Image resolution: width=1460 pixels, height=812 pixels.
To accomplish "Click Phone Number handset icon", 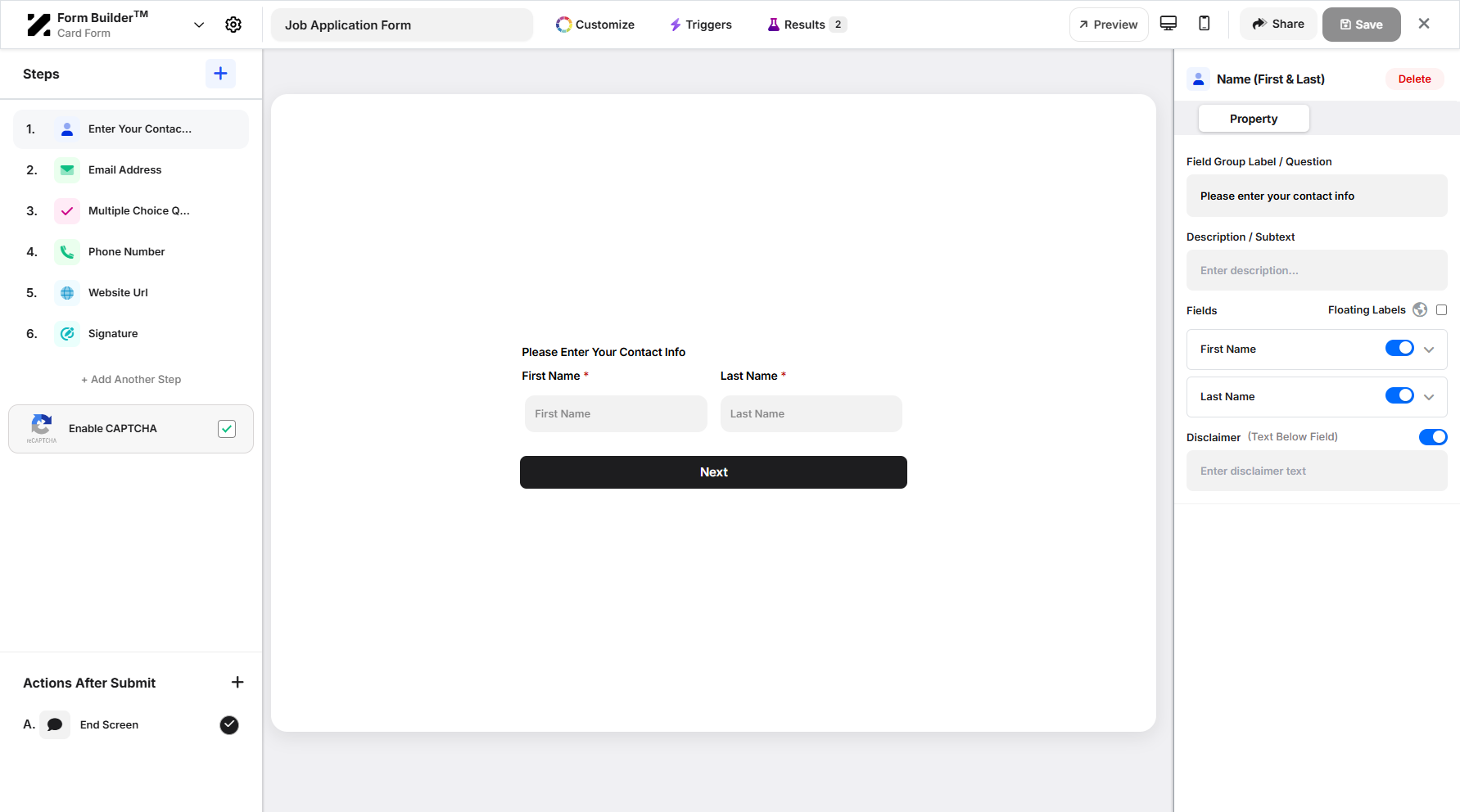I will (x=67, y=252).
